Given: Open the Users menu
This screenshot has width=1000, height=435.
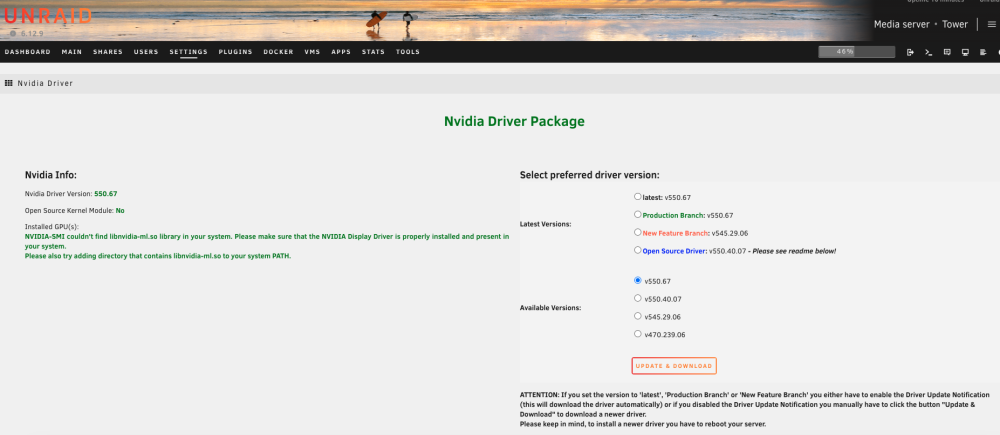Looking at the screenshot, I should (146, 52).
